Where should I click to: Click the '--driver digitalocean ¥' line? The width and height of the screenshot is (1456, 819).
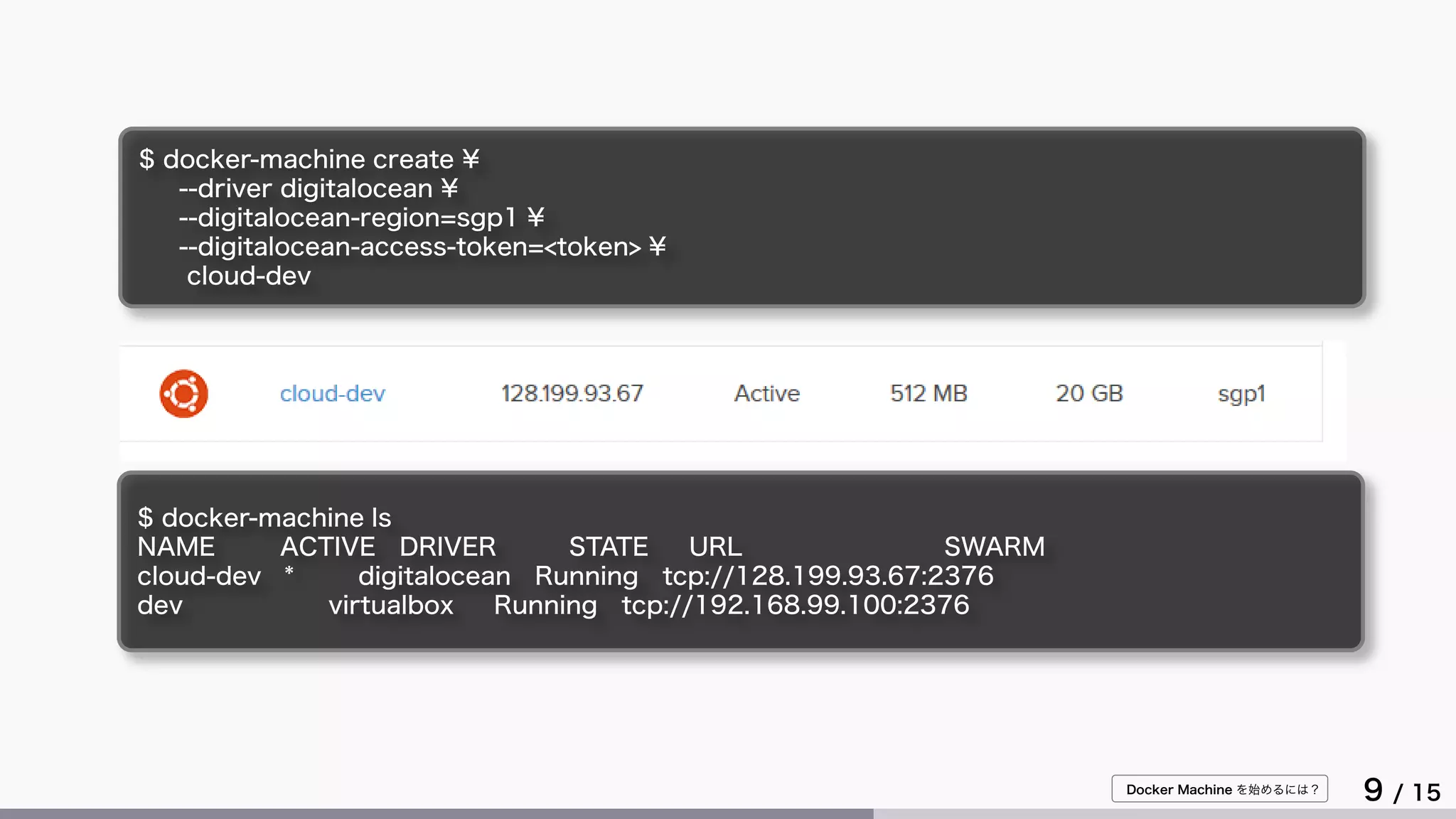click(318, 188)
